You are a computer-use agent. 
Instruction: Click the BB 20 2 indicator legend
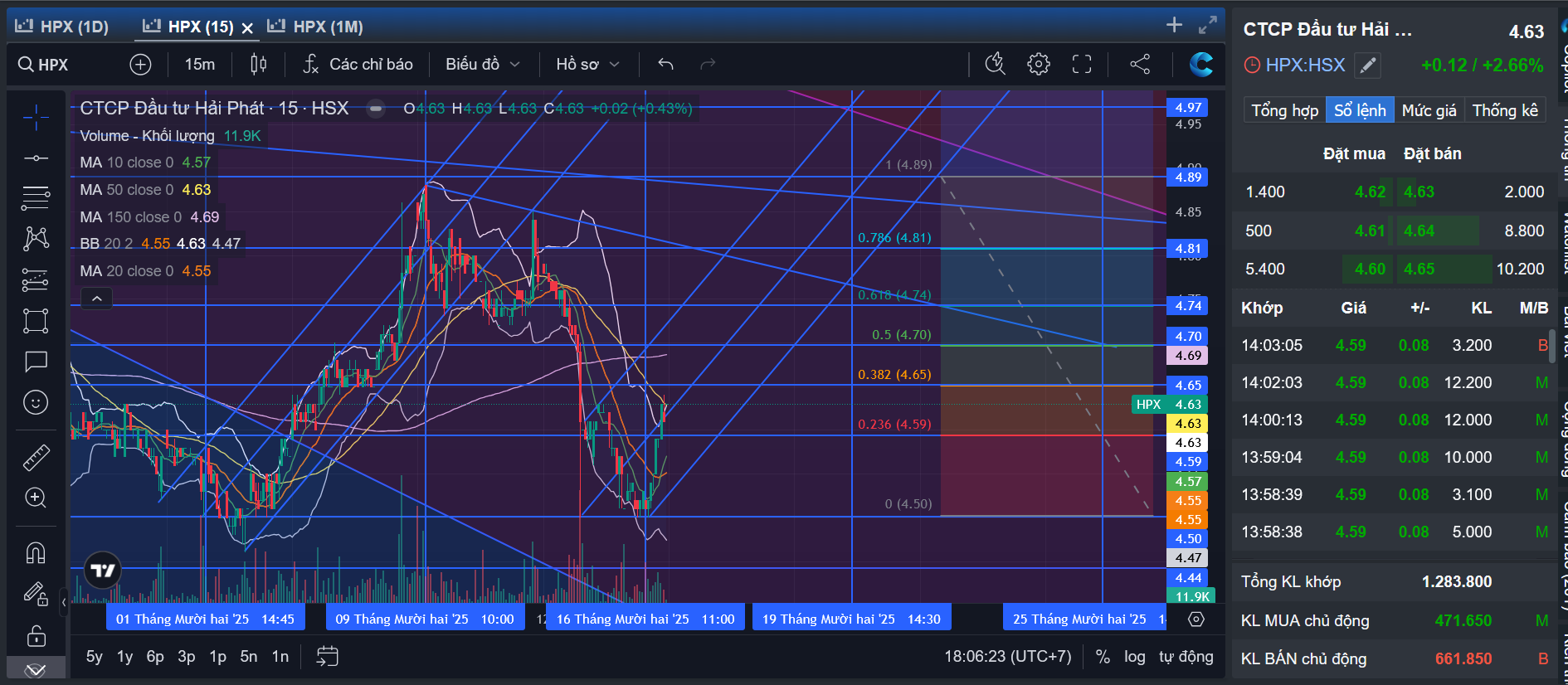(x=160, y=244)
